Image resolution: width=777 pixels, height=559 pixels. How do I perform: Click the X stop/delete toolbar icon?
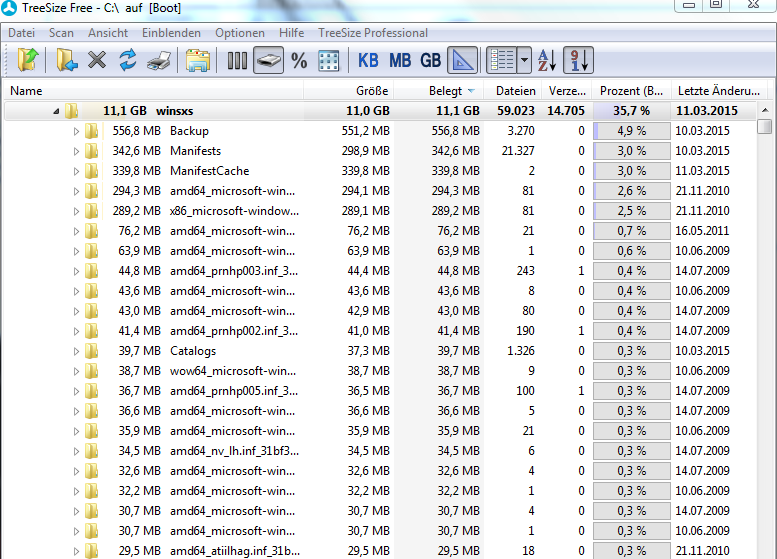tap(97, 60)
